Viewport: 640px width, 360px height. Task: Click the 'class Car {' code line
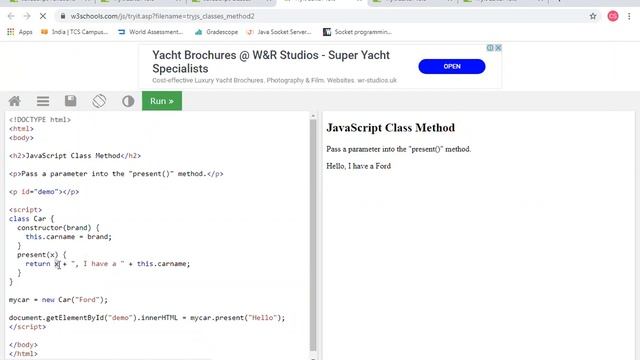click(x=31, y=219)
